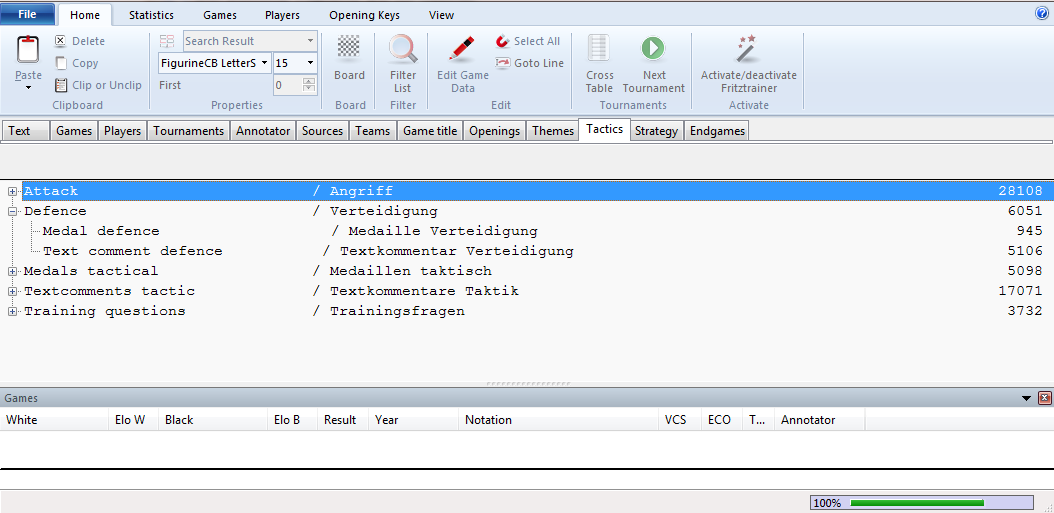This screenshot has height=513, width=1054.
Task: Go to Next Tournament icon
Action: (x=653, y=49)
